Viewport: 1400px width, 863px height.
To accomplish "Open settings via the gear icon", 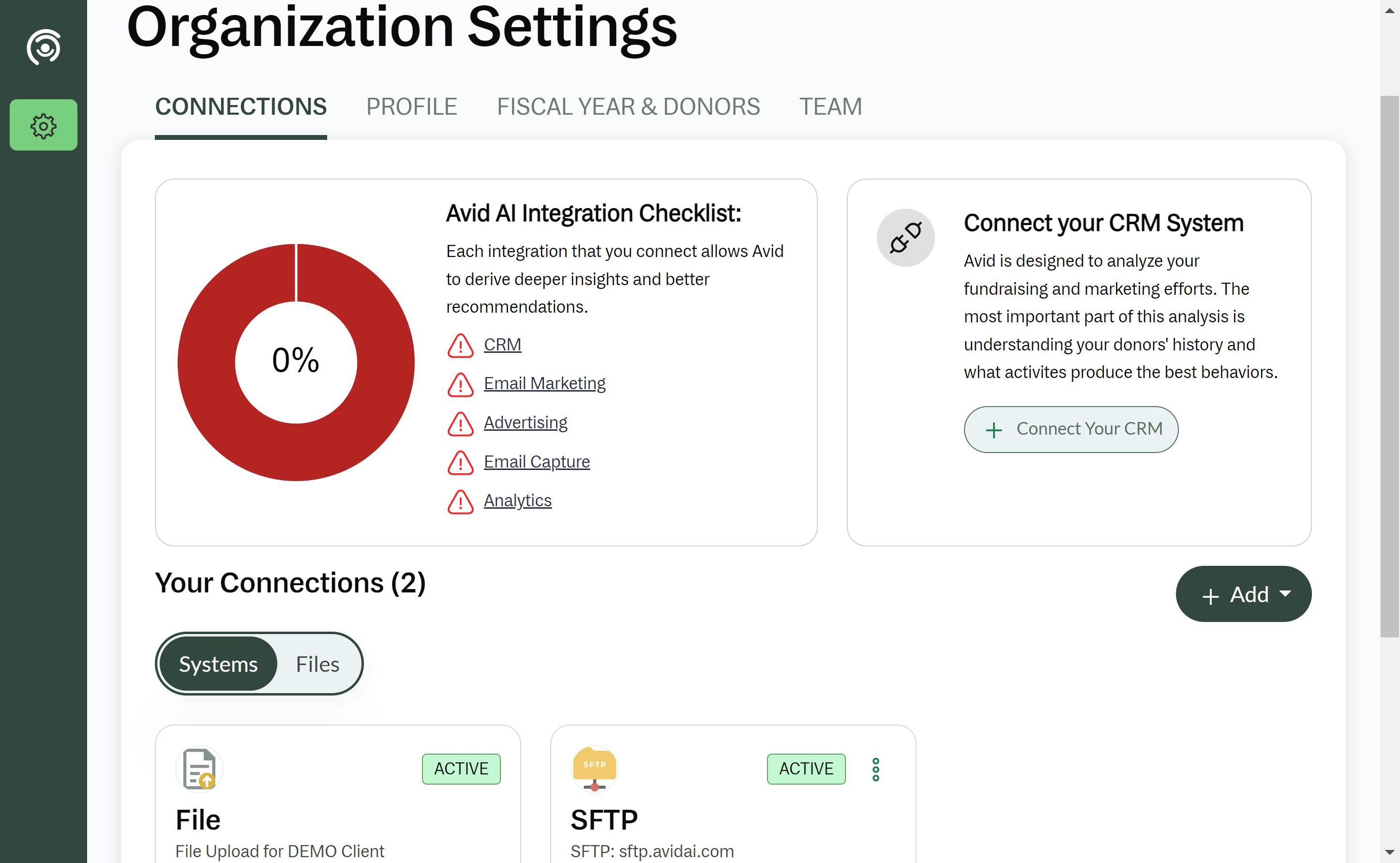I will pyautogui.click(x=44, y=125).
